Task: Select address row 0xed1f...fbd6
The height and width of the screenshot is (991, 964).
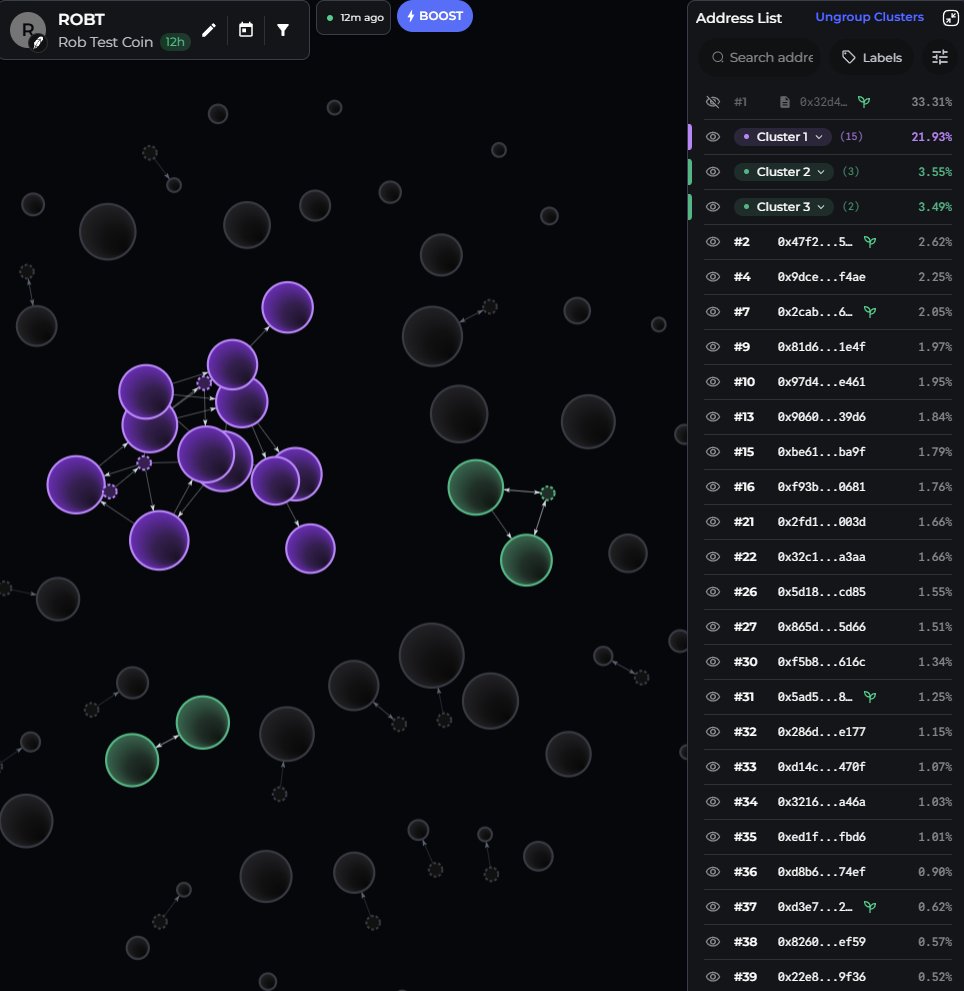Action: 827,837
